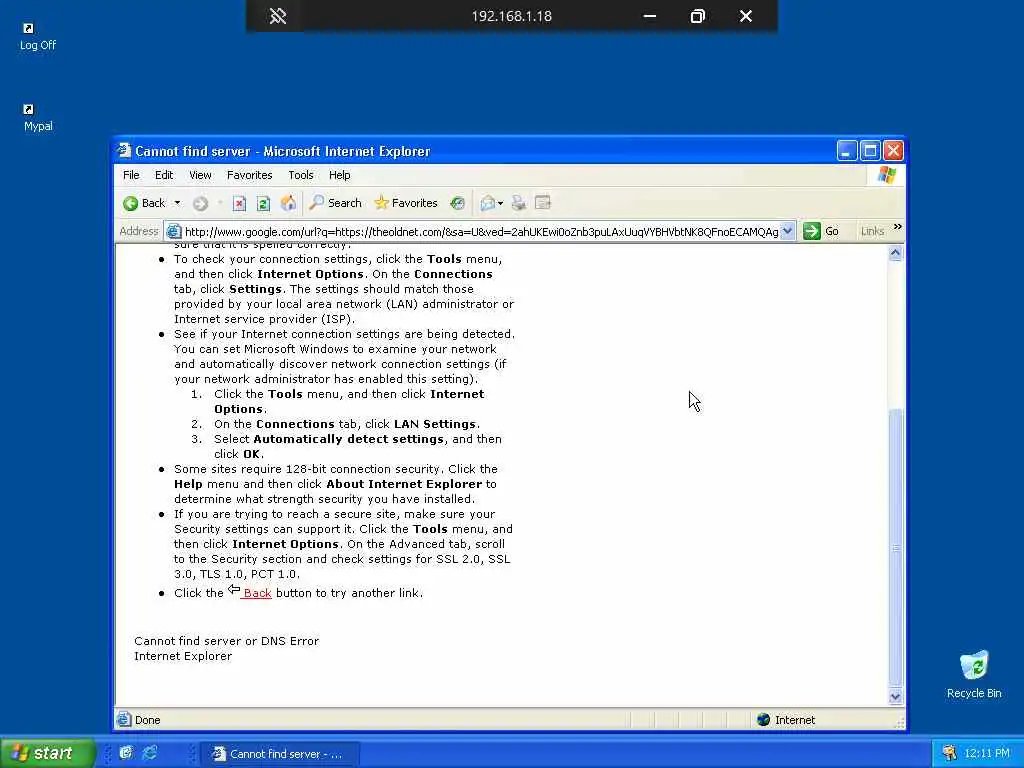Launch Internet Explorer from quick launch
This screenshot has width=1024, height=768.
coord(150,753)
